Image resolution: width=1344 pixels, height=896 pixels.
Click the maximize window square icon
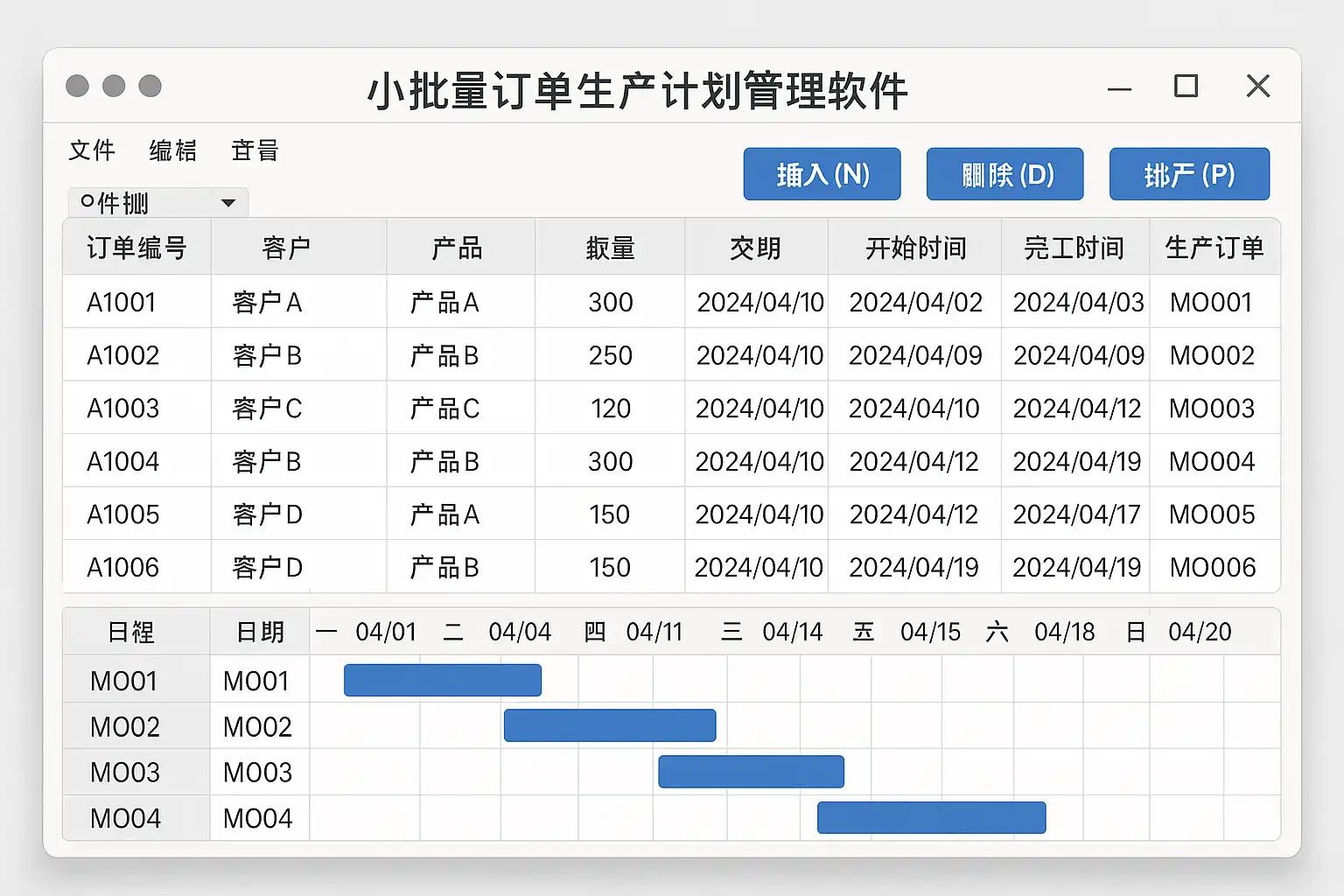tap(1186, 86)
